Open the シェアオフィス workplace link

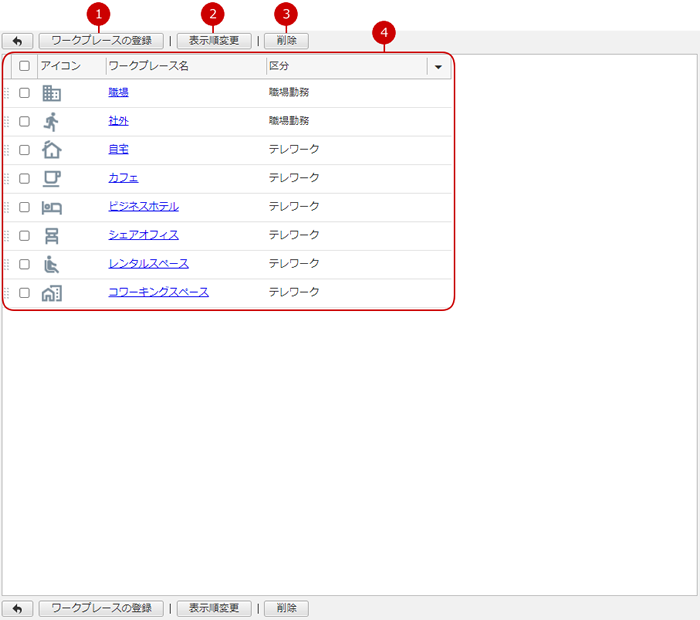click(144, 235)
